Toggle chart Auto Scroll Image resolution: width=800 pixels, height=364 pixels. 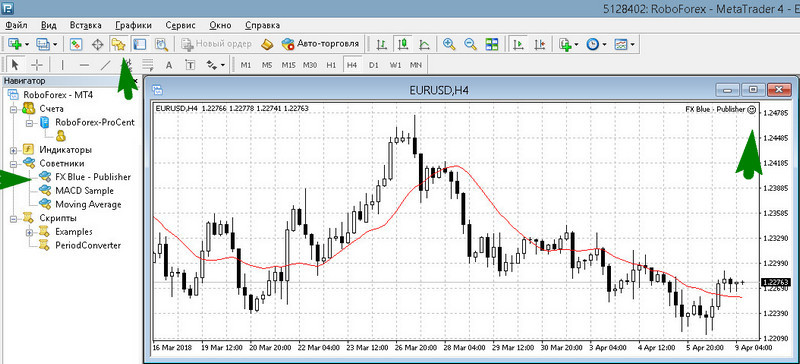click(x=519, y=44)
